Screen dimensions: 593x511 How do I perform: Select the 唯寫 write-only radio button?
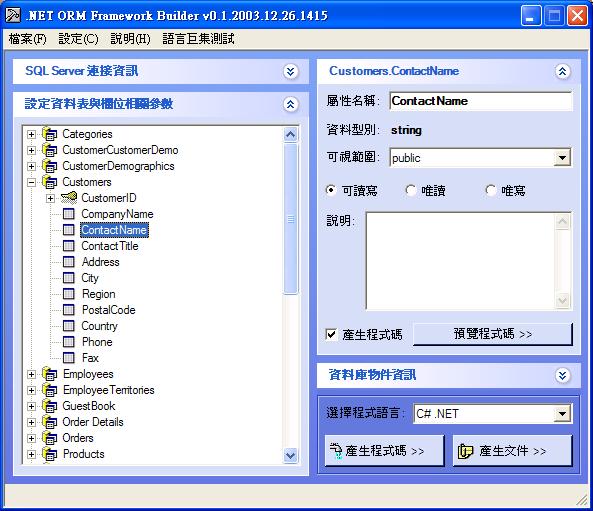[x=491, y=190]
